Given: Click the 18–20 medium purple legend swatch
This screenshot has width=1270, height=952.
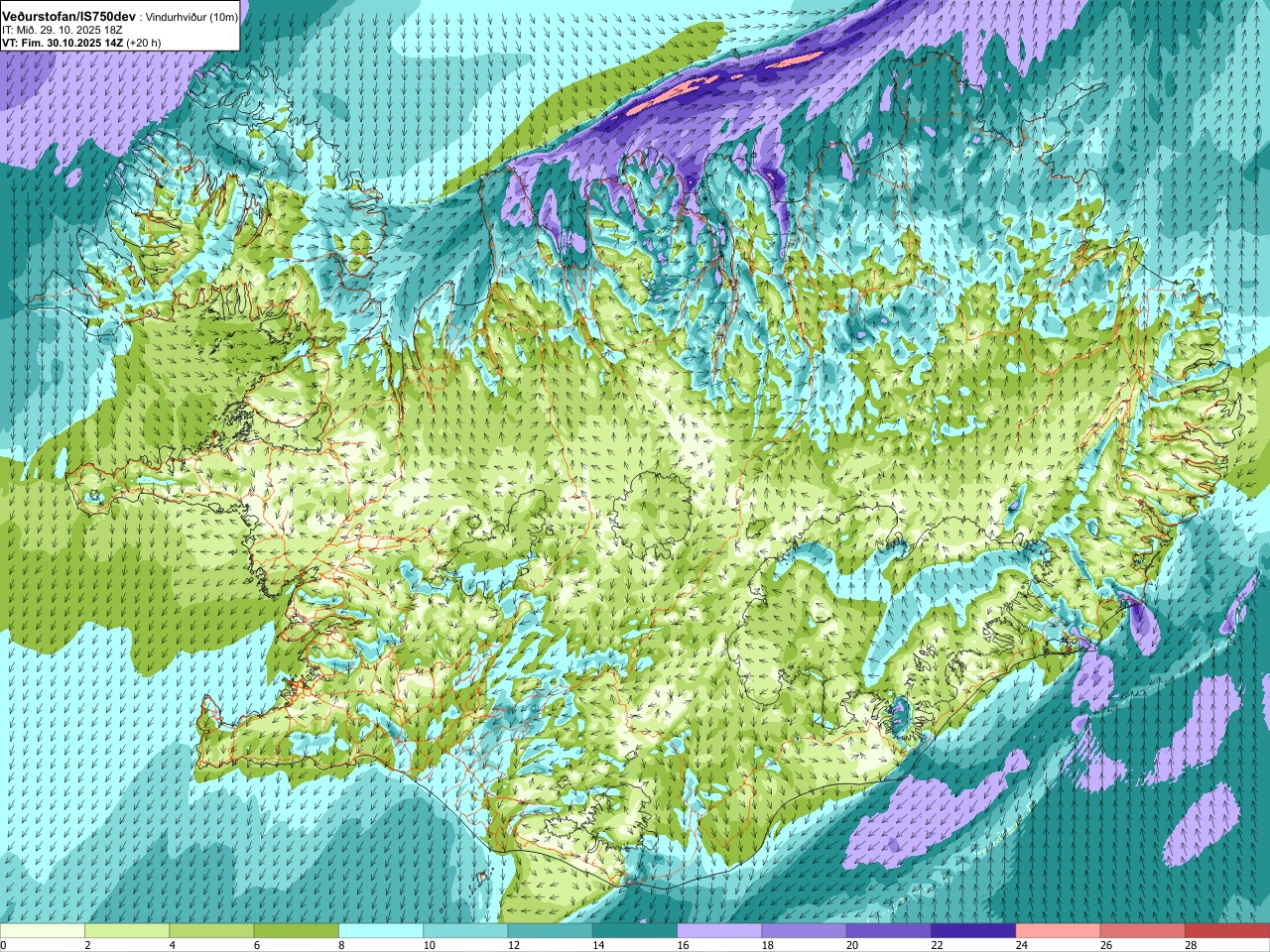Looking at the screenshot, I should [804, 931].
